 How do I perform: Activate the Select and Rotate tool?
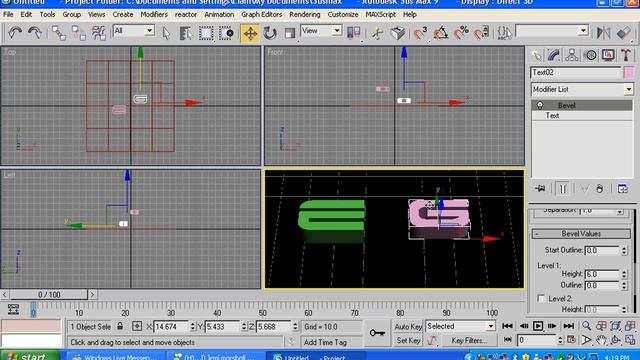[270, 33]
